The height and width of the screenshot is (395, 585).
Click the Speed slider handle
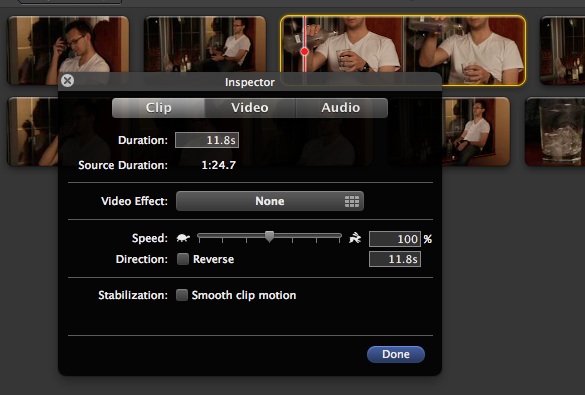coord(269,236)
